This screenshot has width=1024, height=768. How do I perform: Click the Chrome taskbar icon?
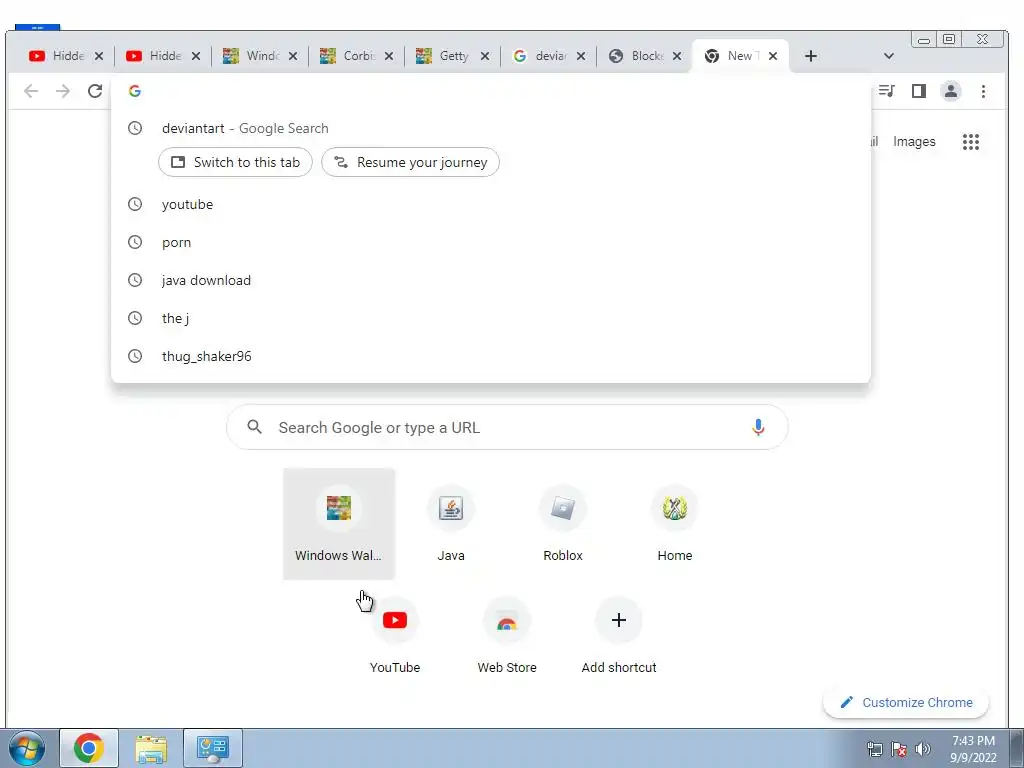(89, 748)
